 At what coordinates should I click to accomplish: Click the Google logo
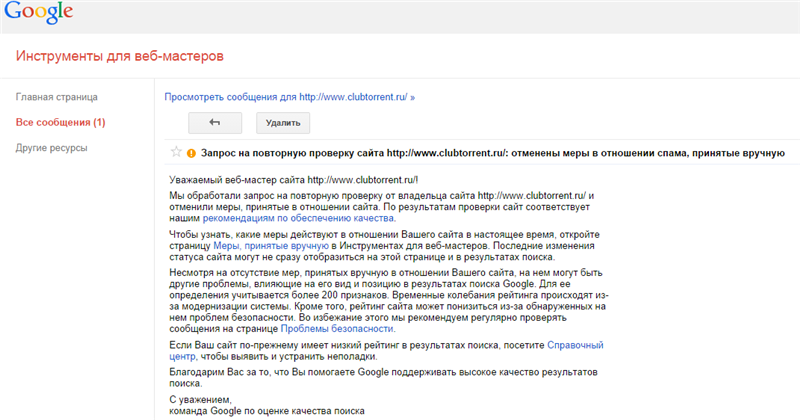pyautogui.click(x=39, y=12)
